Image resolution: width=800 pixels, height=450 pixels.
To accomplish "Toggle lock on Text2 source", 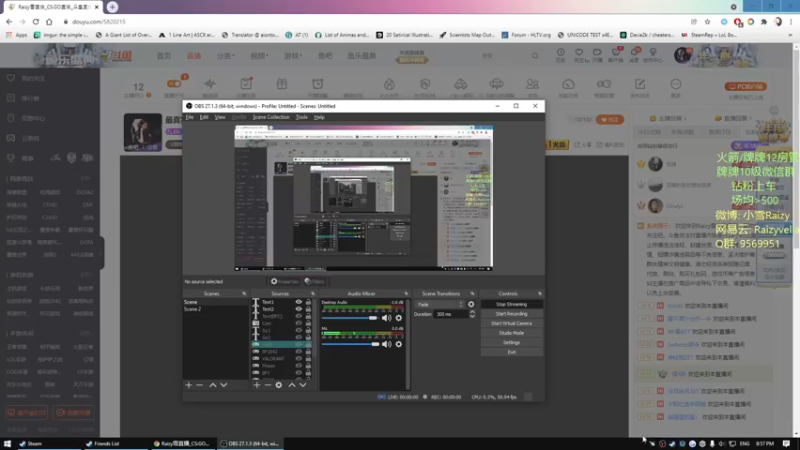I will 308,309.
